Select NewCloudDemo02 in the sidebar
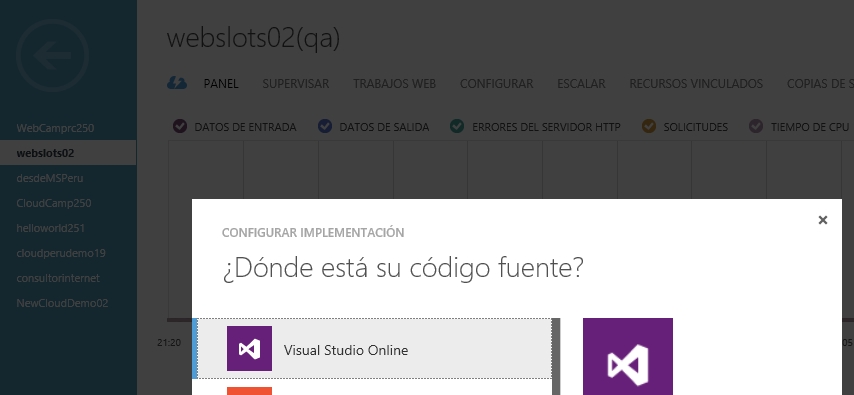The image size is (854, 395). (68, 303)
